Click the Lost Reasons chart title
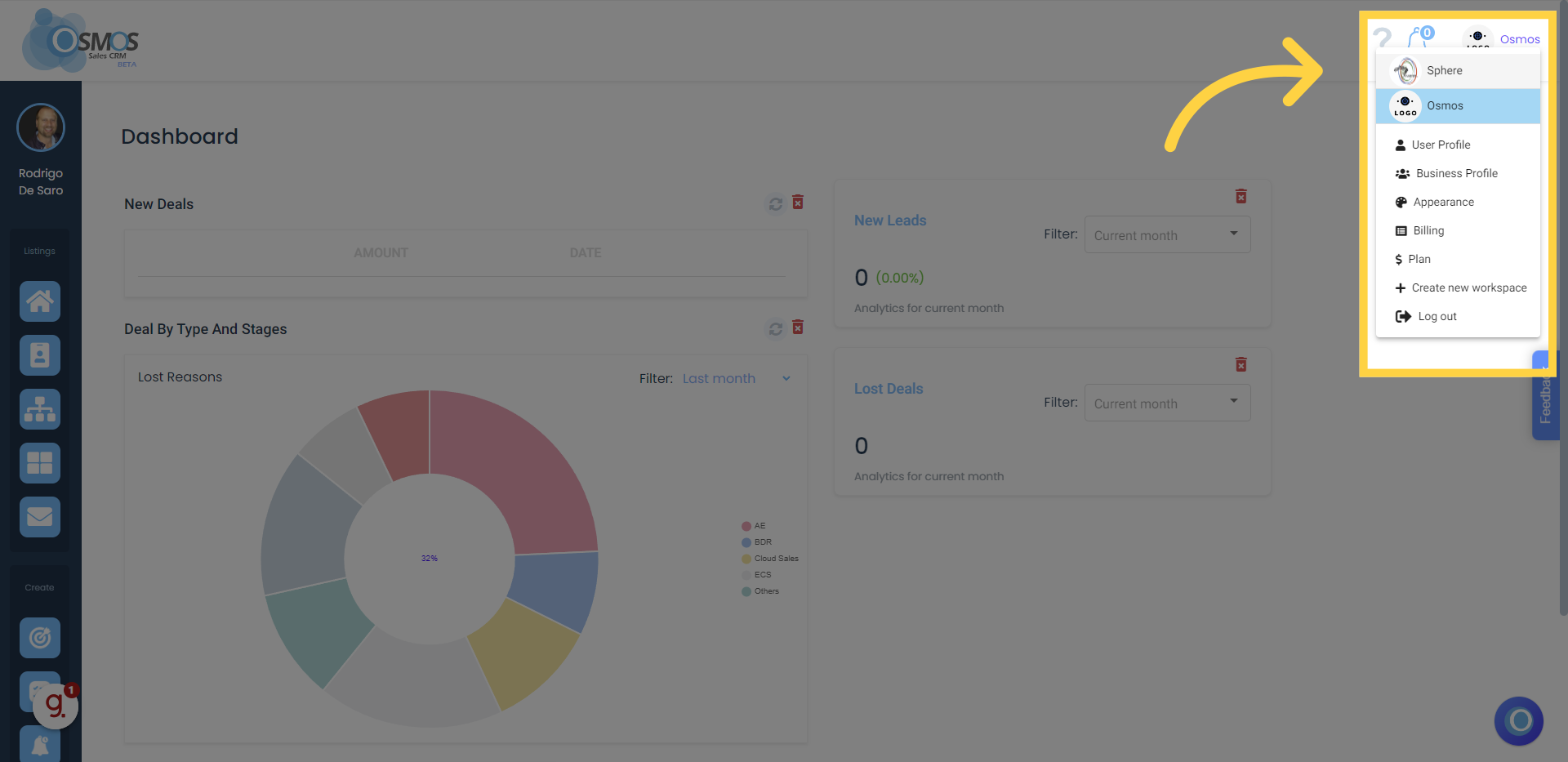The image size is (1568, 762). click(180, 377)
